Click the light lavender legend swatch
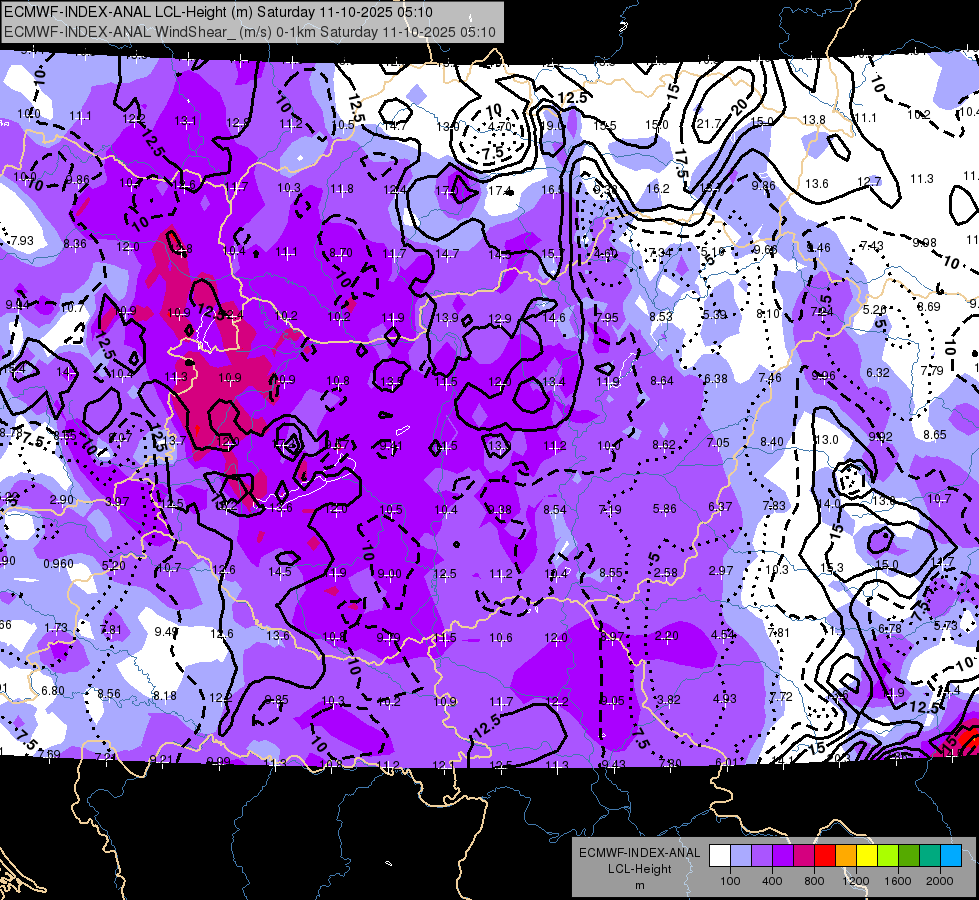The width and height of the screenshot is (979, 900). [741, 855]
